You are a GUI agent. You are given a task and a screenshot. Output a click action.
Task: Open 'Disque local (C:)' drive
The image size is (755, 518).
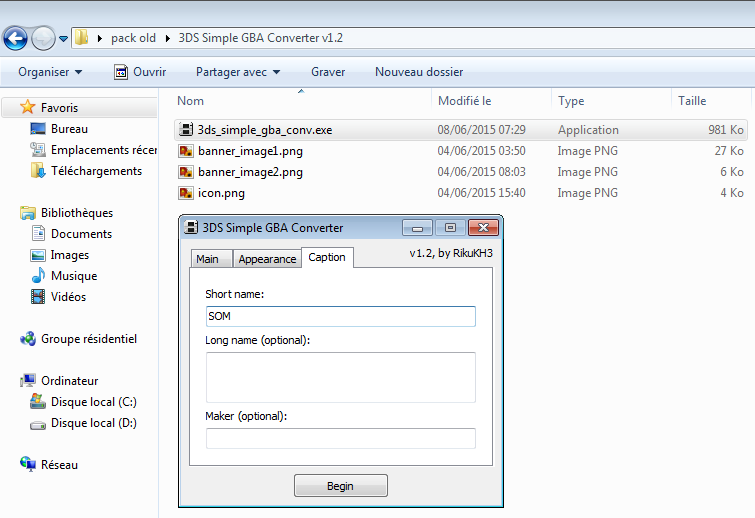[83, 401]
